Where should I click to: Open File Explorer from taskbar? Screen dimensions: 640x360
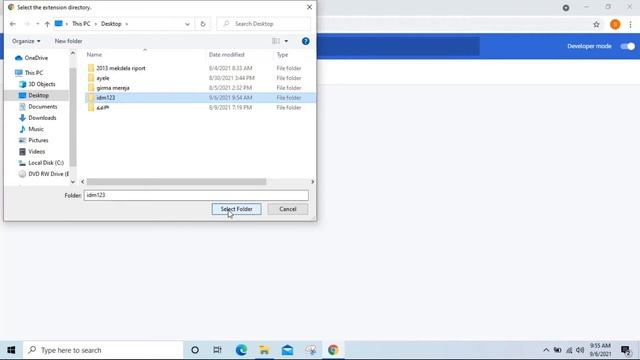264,350
